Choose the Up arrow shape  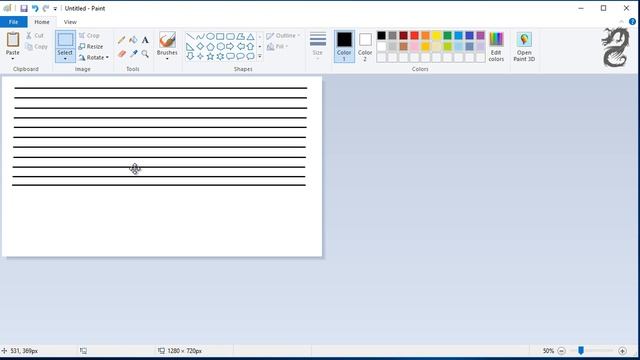click(x=250, y=47)
